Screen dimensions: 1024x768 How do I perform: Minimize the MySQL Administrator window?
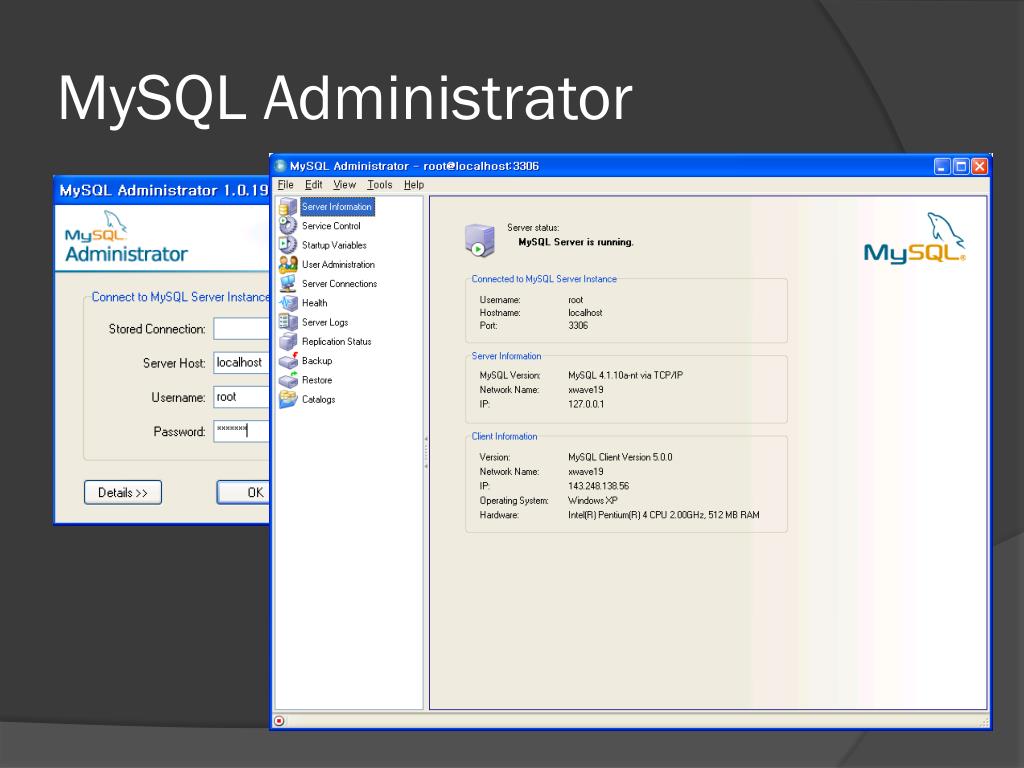942,166
